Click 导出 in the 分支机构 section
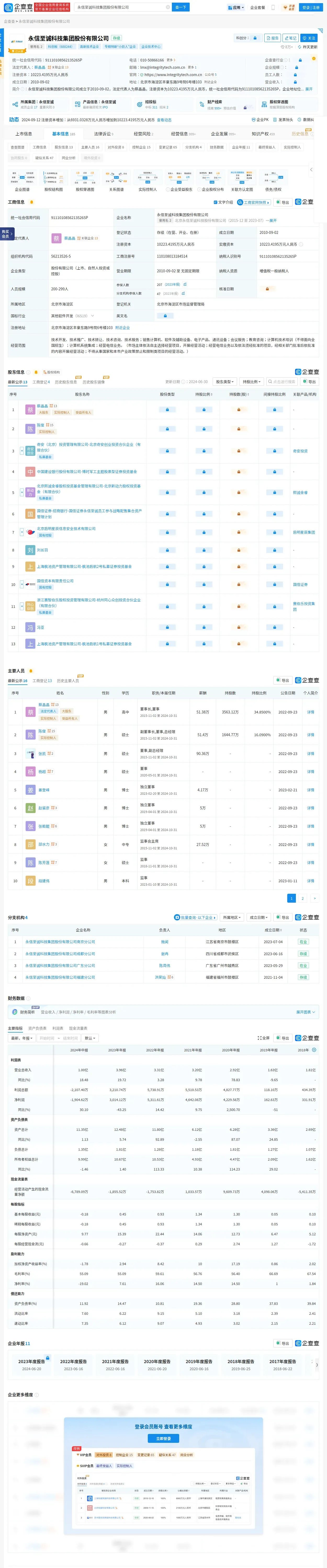Viewport: 327px width, 1568px height. [x=283, y=917]
